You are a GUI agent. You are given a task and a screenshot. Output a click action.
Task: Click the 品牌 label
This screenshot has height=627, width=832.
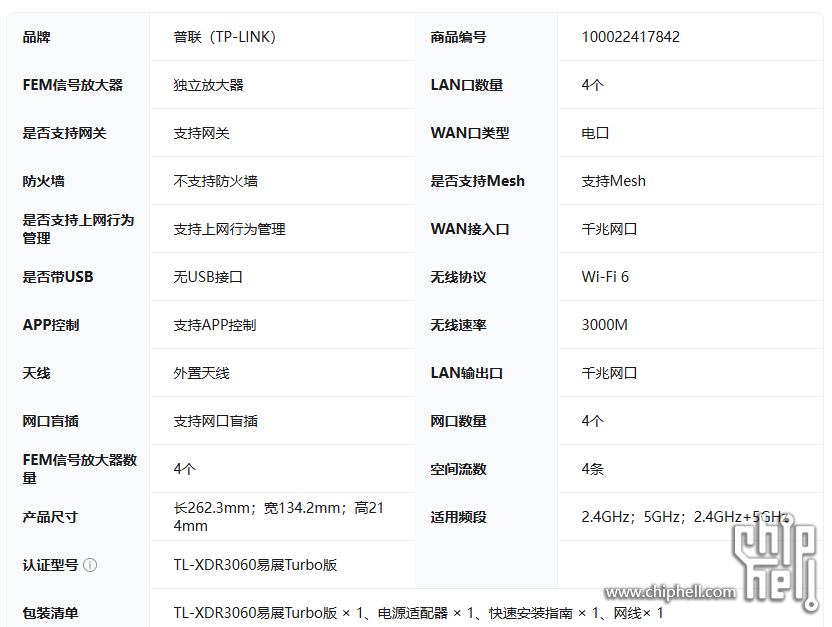(x=36, y=37)
